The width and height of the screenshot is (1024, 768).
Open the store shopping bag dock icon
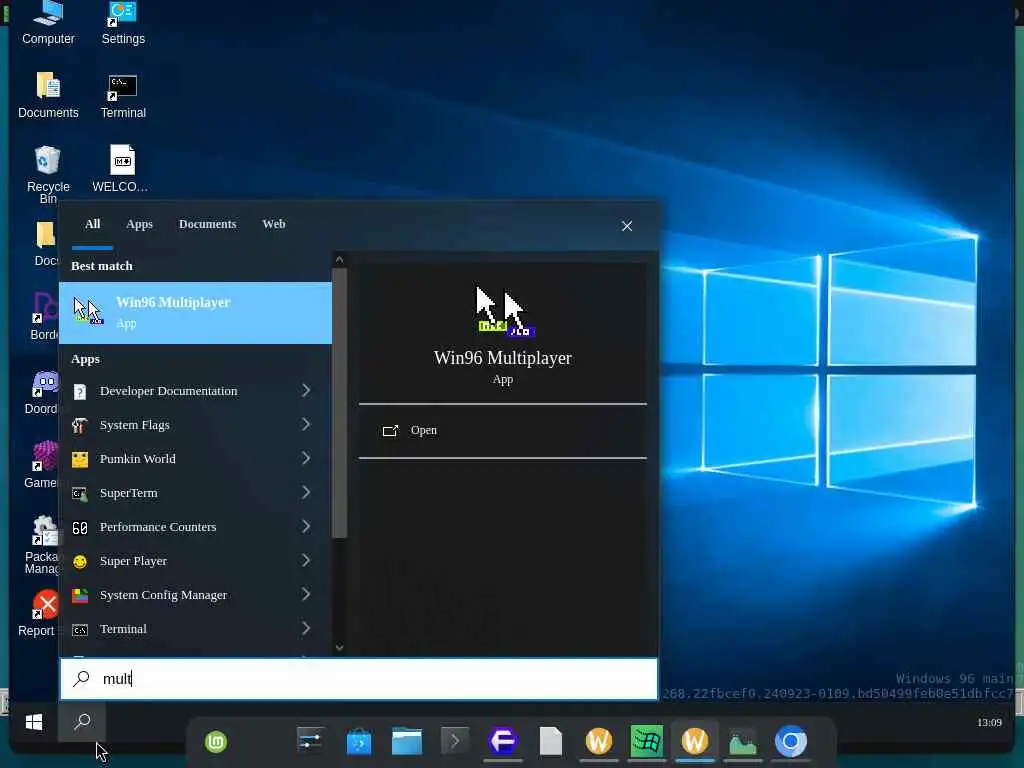[359, 742]
